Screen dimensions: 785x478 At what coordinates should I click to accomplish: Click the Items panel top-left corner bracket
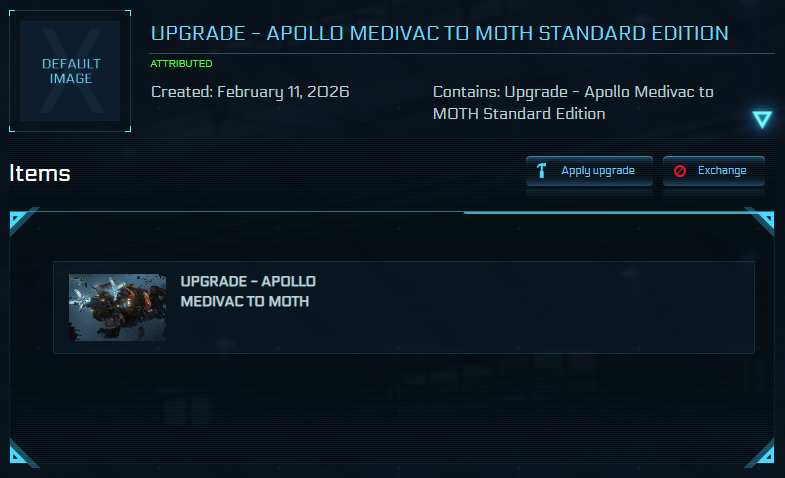click(x=22, y=221)
